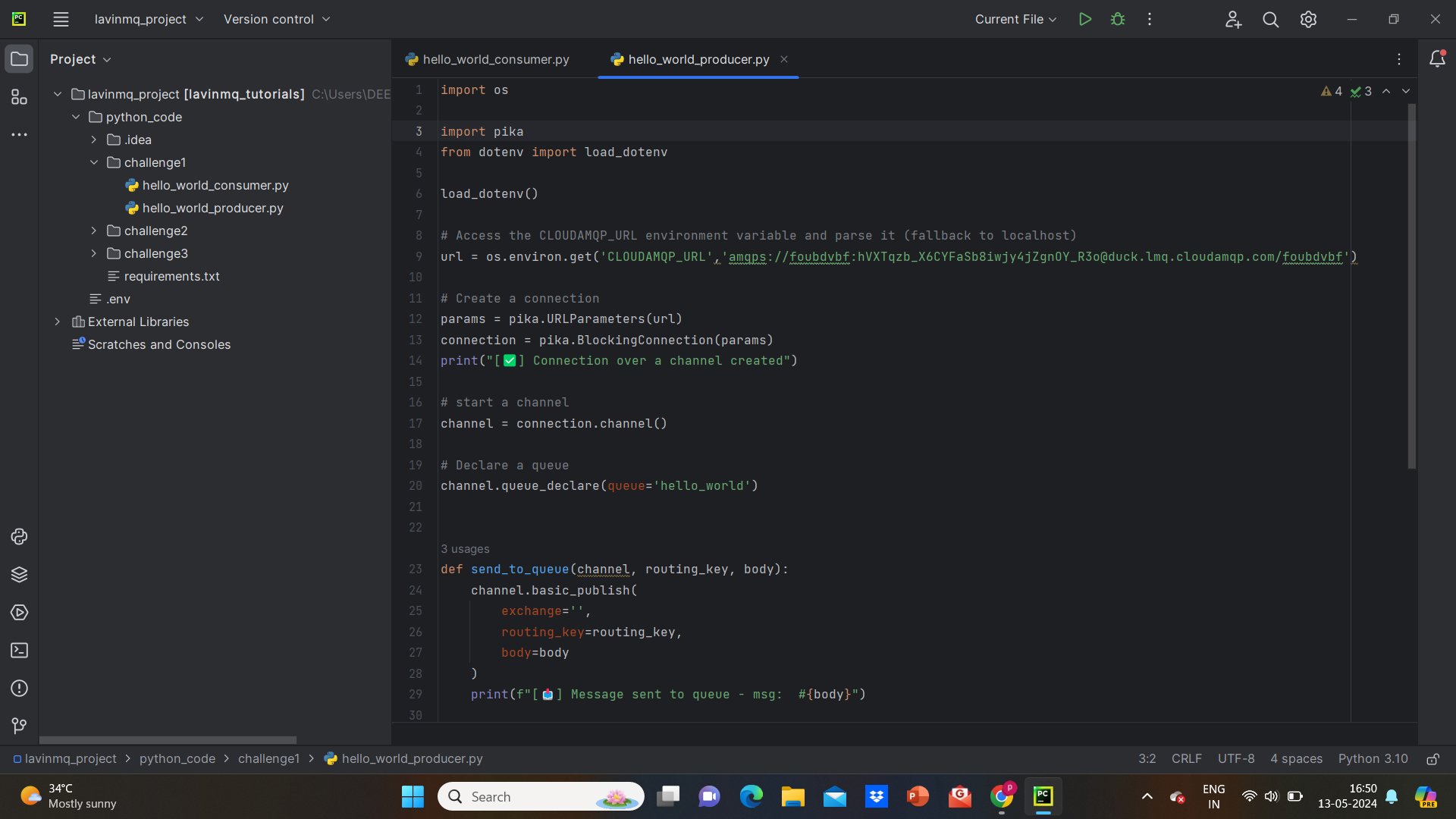Open editor tab options vertical dots
This screenshot has width=1456, height=819.
pyautogui.click(x=1399, y=59)
